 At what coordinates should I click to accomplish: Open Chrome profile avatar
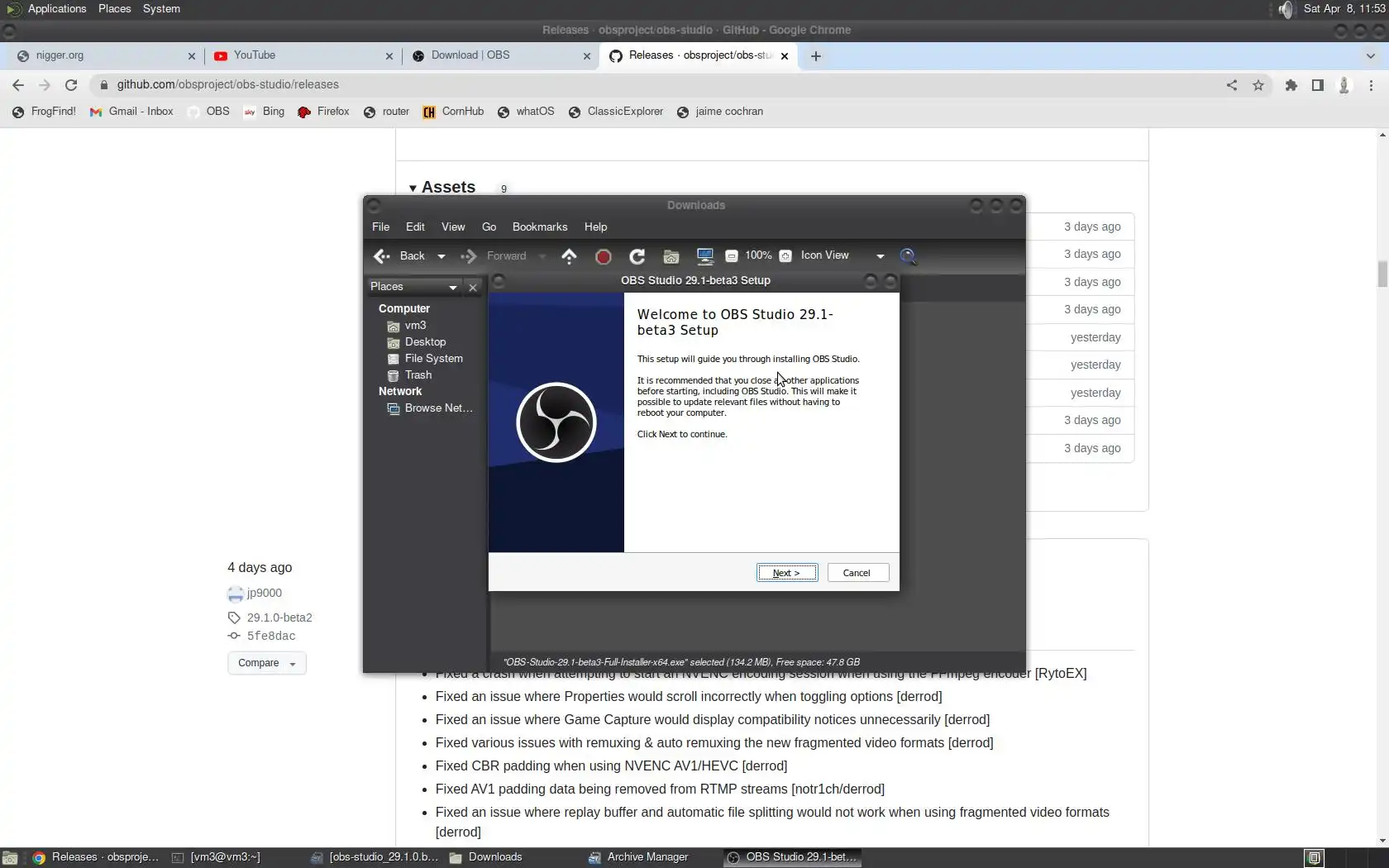click(x=1344, y=85)
